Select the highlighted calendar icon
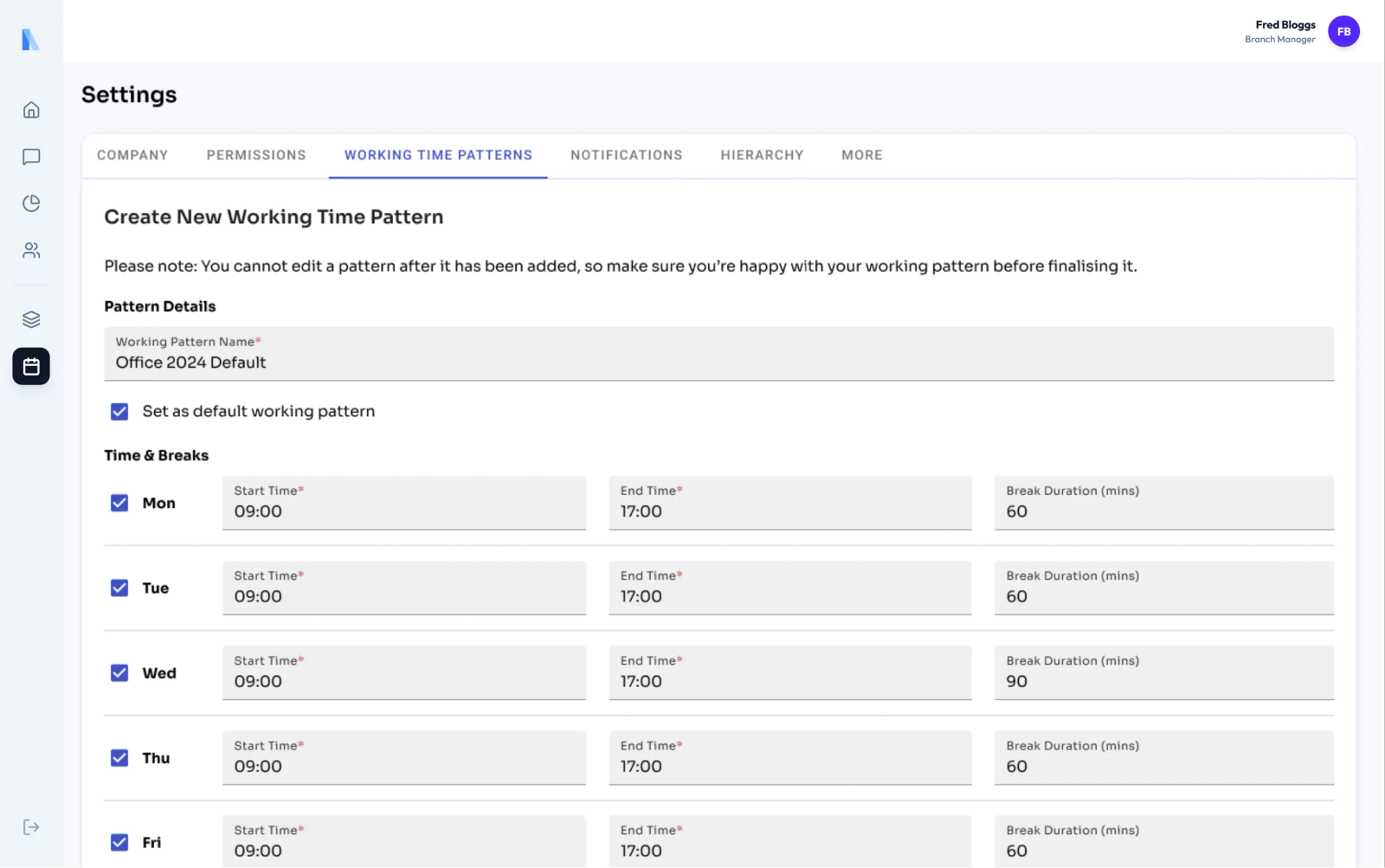 [31, 366]
